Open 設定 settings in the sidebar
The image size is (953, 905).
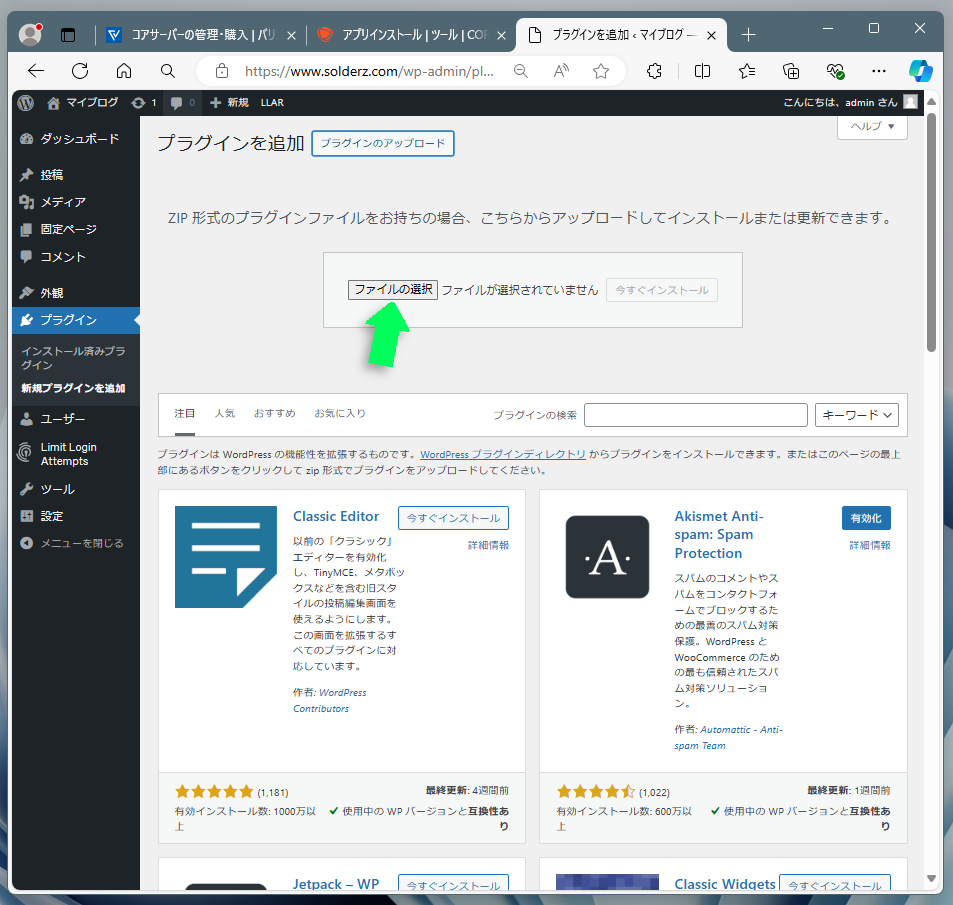click(76, 516)
